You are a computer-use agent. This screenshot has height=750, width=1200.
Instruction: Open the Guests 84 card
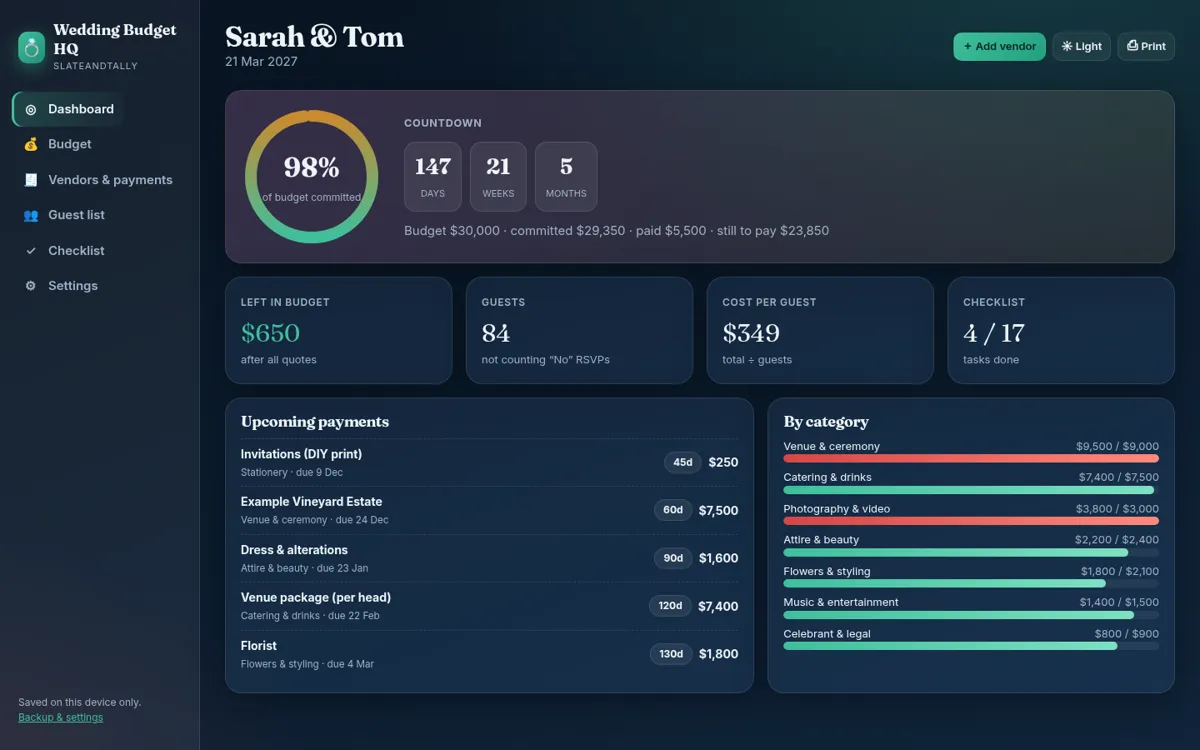tap(579, 331)
